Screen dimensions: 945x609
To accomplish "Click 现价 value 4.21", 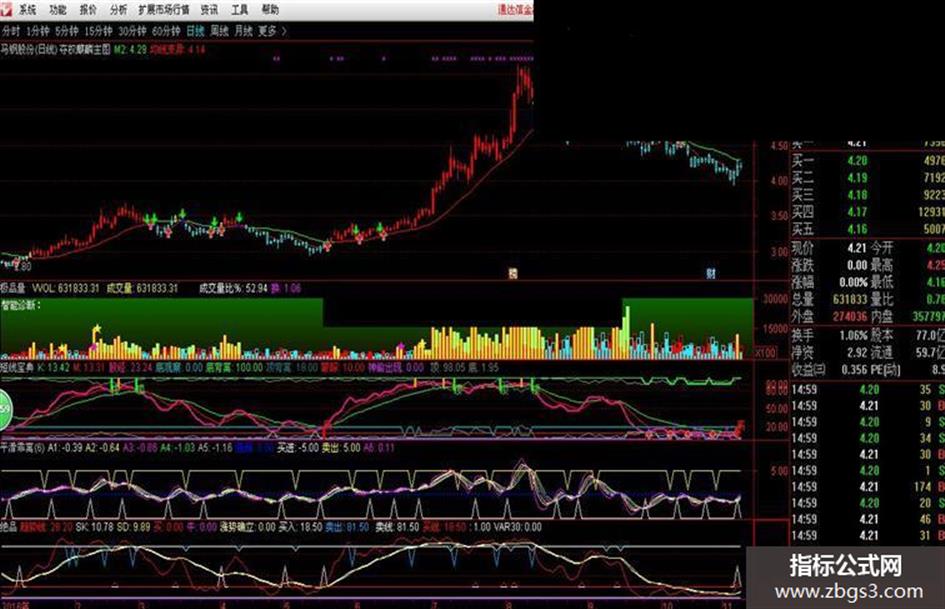I will pos(856,248).
